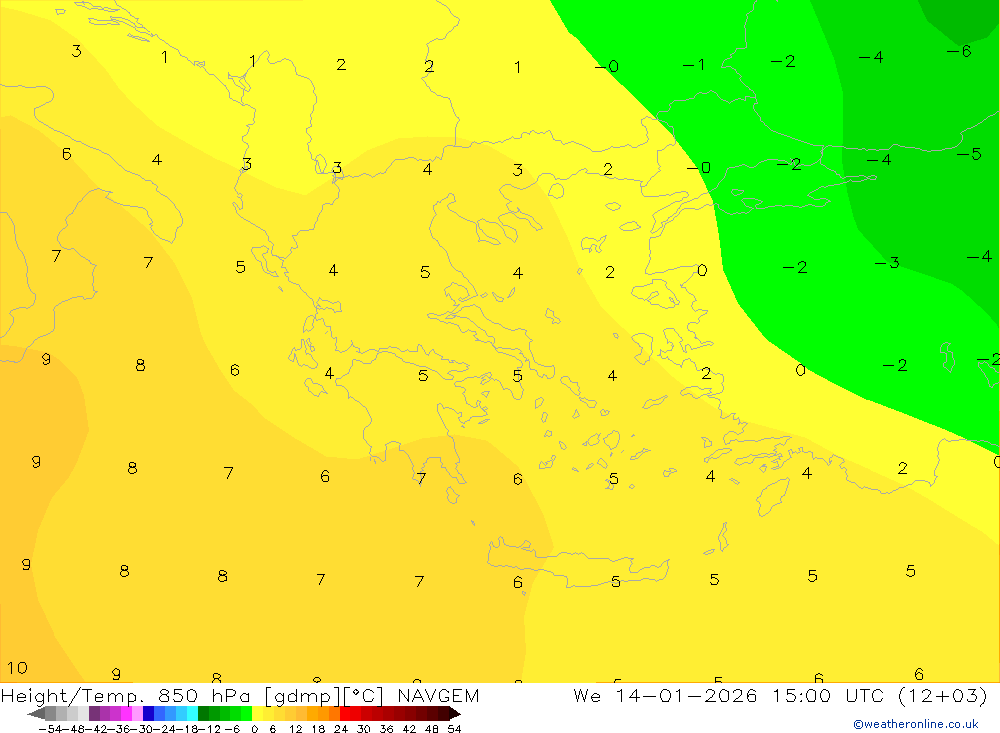Select the cyan swatch above the -18 label
This screenshot has height=733, width=1000.
[192, 714]
